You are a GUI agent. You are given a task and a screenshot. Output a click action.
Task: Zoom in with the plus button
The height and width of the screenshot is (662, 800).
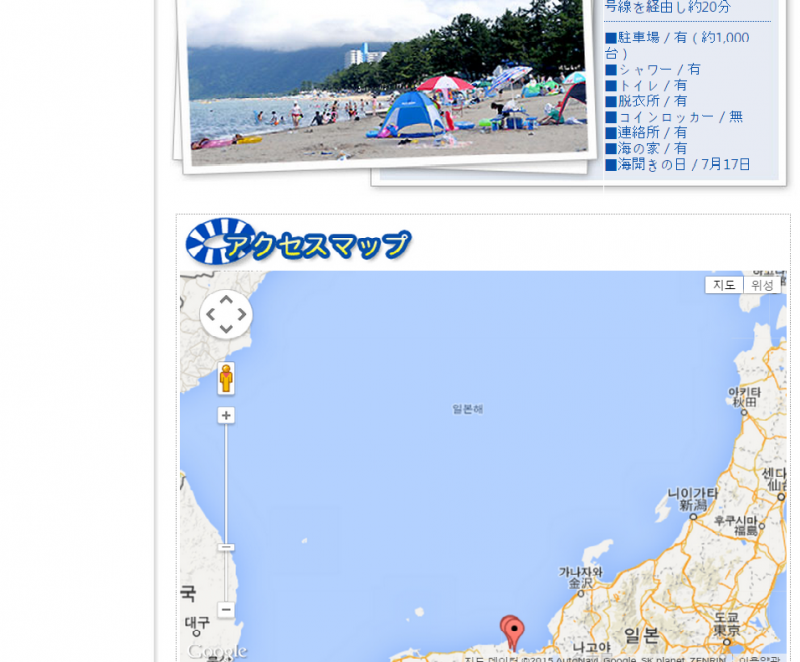click(x=226, y=415)
